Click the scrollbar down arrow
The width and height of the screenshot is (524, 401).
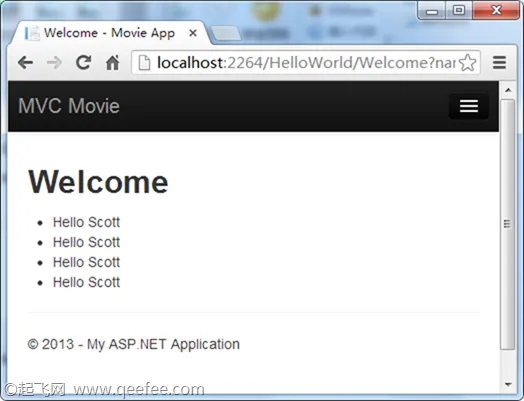click(x=508, y=385)
